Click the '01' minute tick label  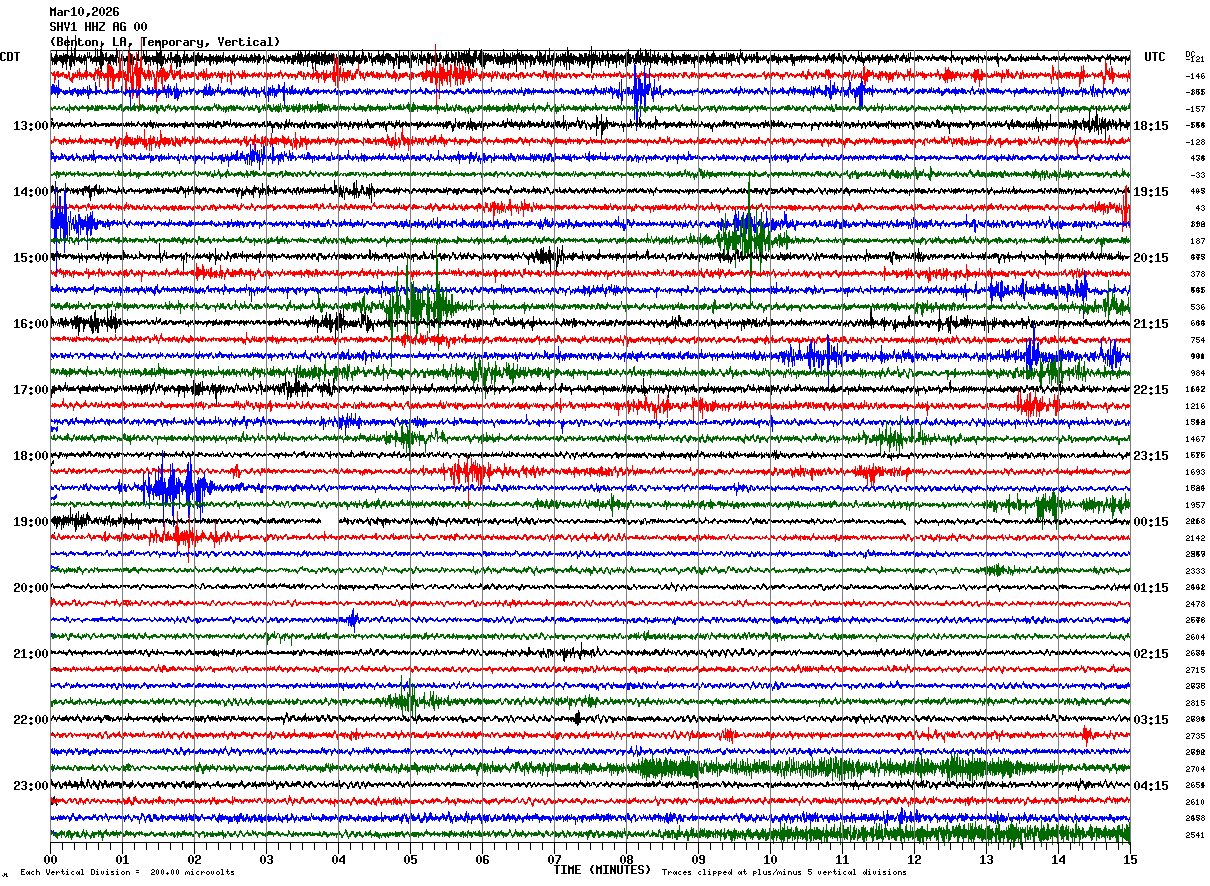(122, 859)
